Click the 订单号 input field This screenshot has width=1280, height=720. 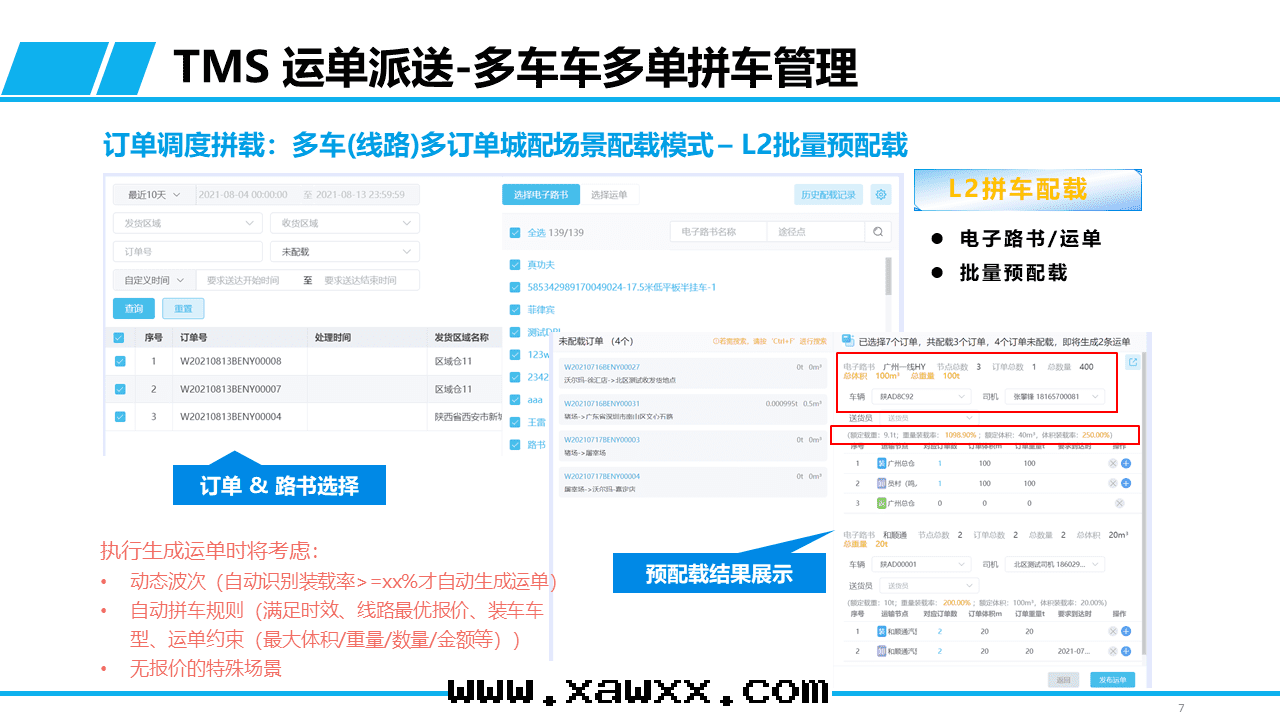tap(187, 252)
